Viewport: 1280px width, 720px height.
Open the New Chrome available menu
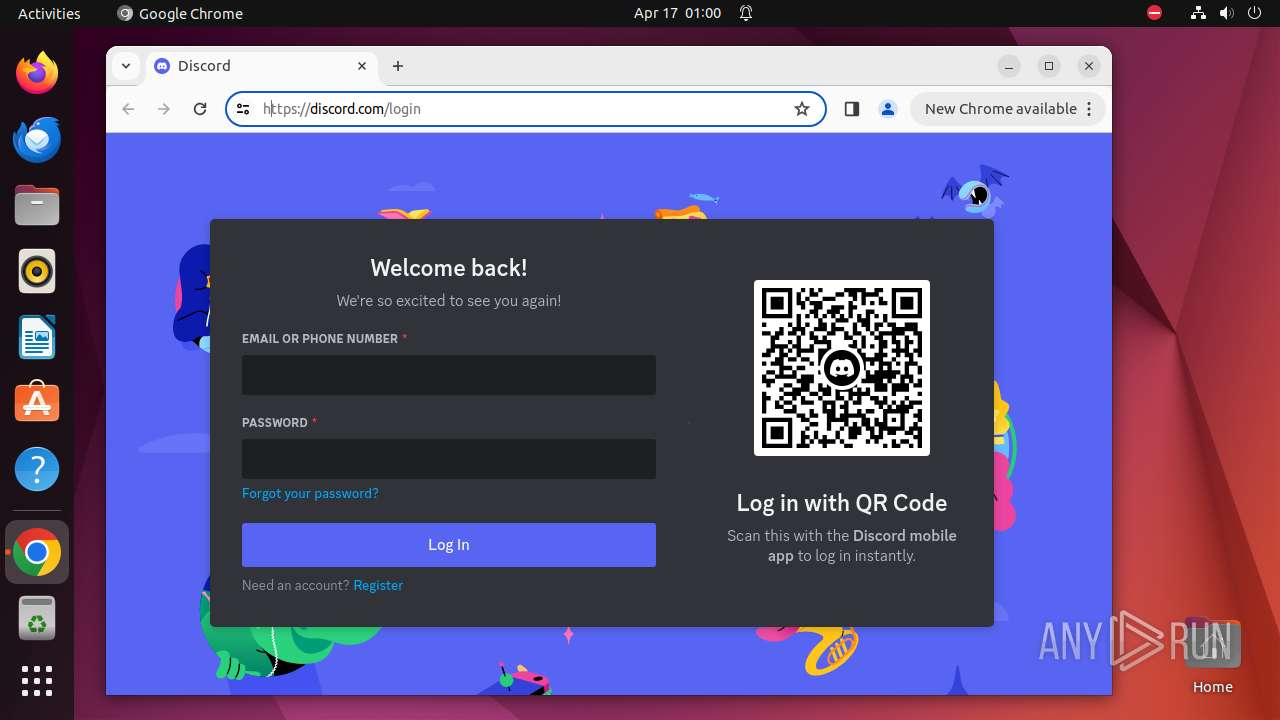(x=1008, y=109)
